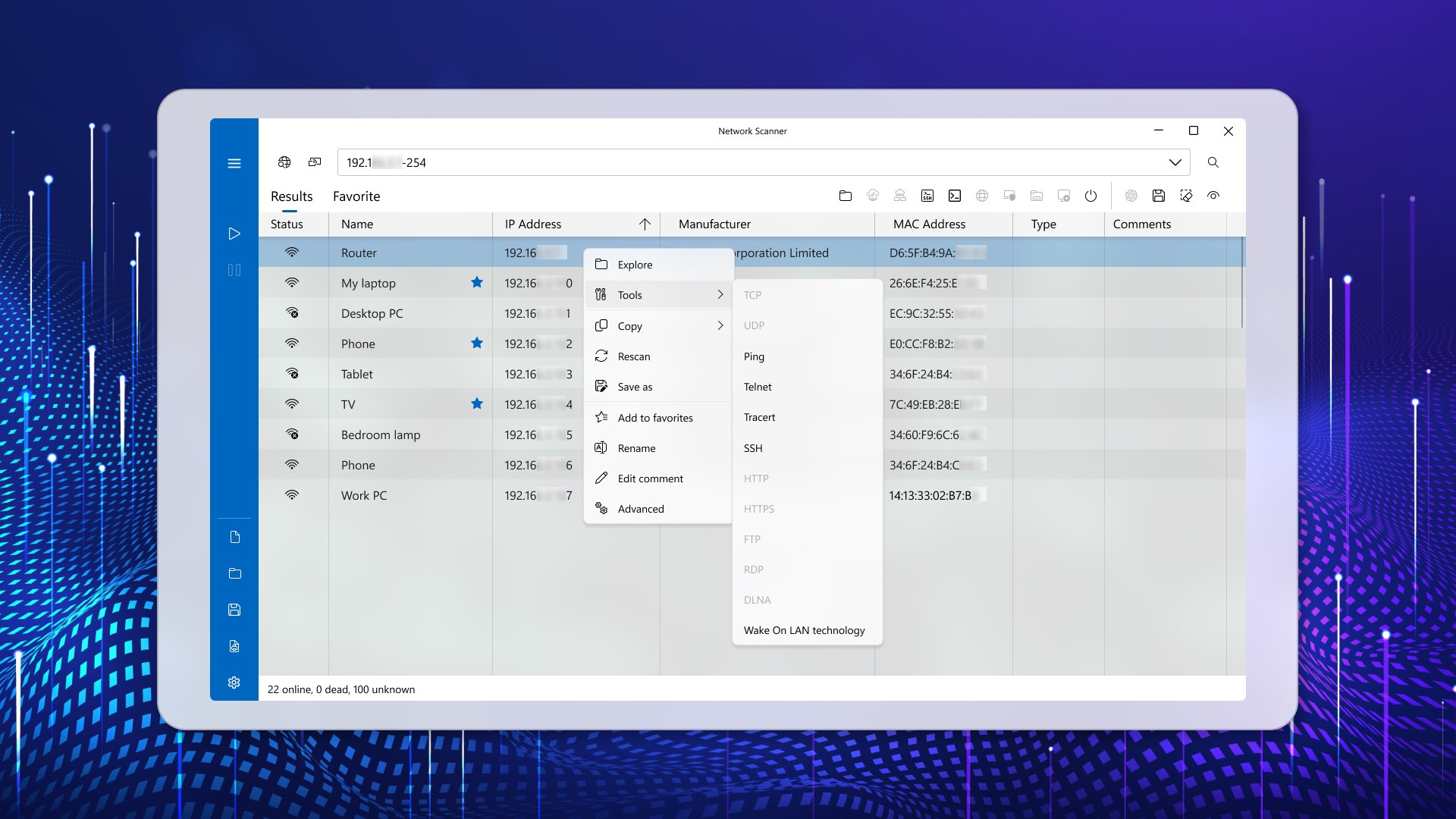Open the command terminal icon on the toolbar
1456x819 pixels.
tap(954, 196)
